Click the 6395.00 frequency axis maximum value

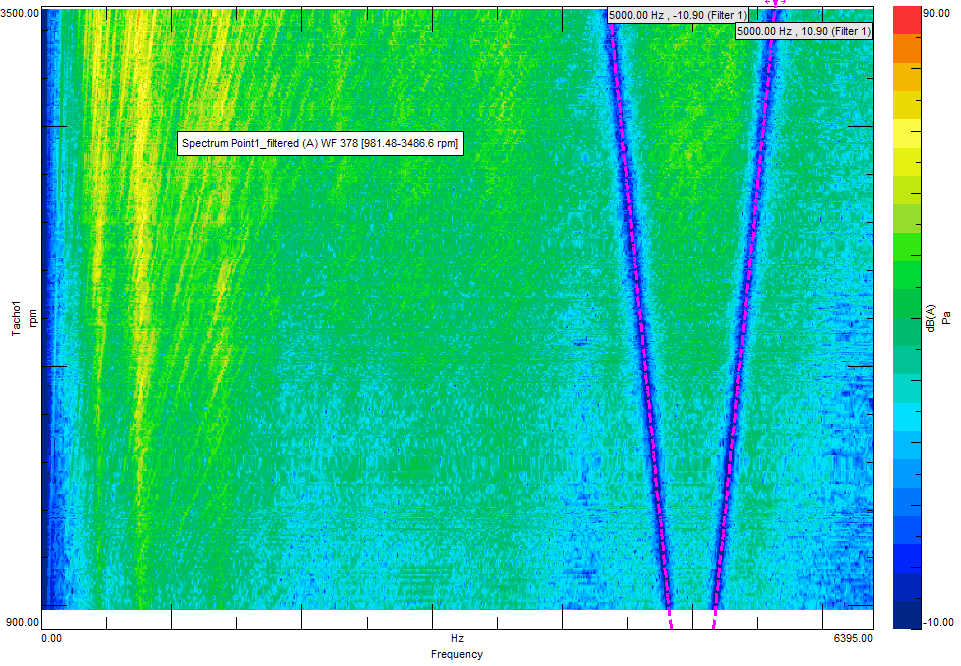coord(853,638)
